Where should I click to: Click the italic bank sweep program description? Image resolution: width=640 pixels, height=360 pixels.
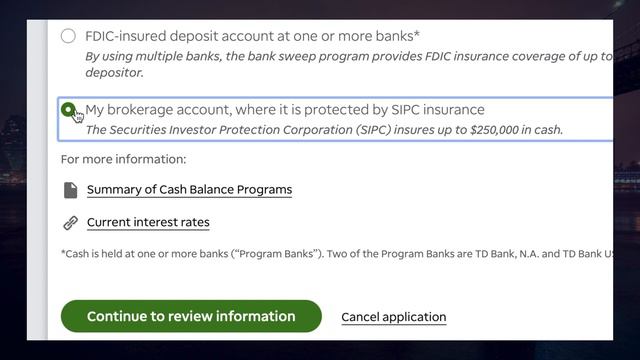point(349,64)
